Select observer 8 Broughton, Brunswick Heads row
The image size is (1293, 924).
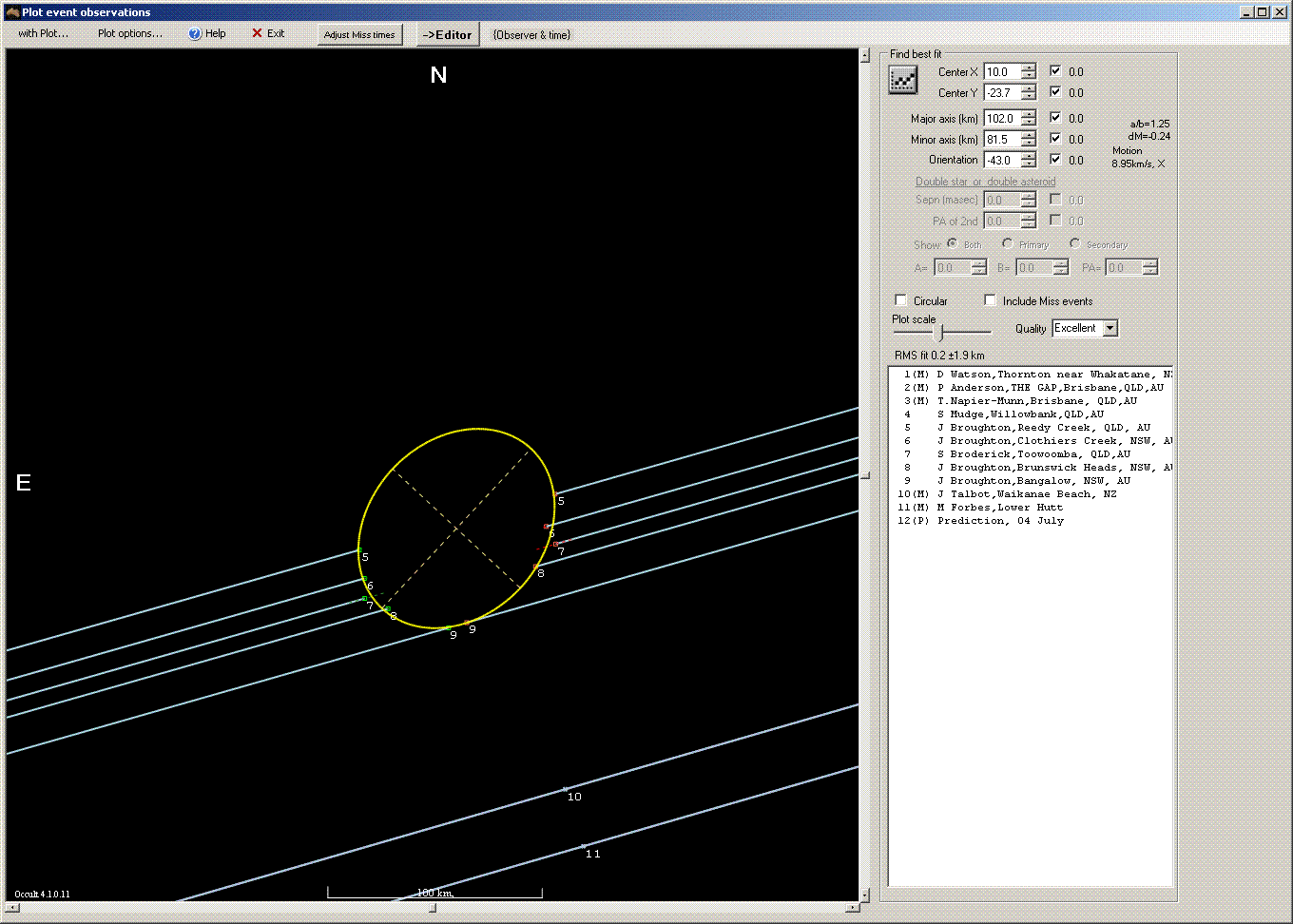[x=1031, y=468]
